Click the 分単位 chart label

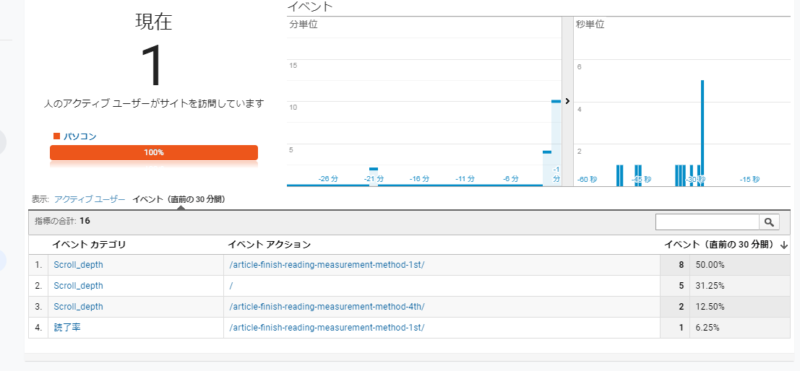[304, 24]
